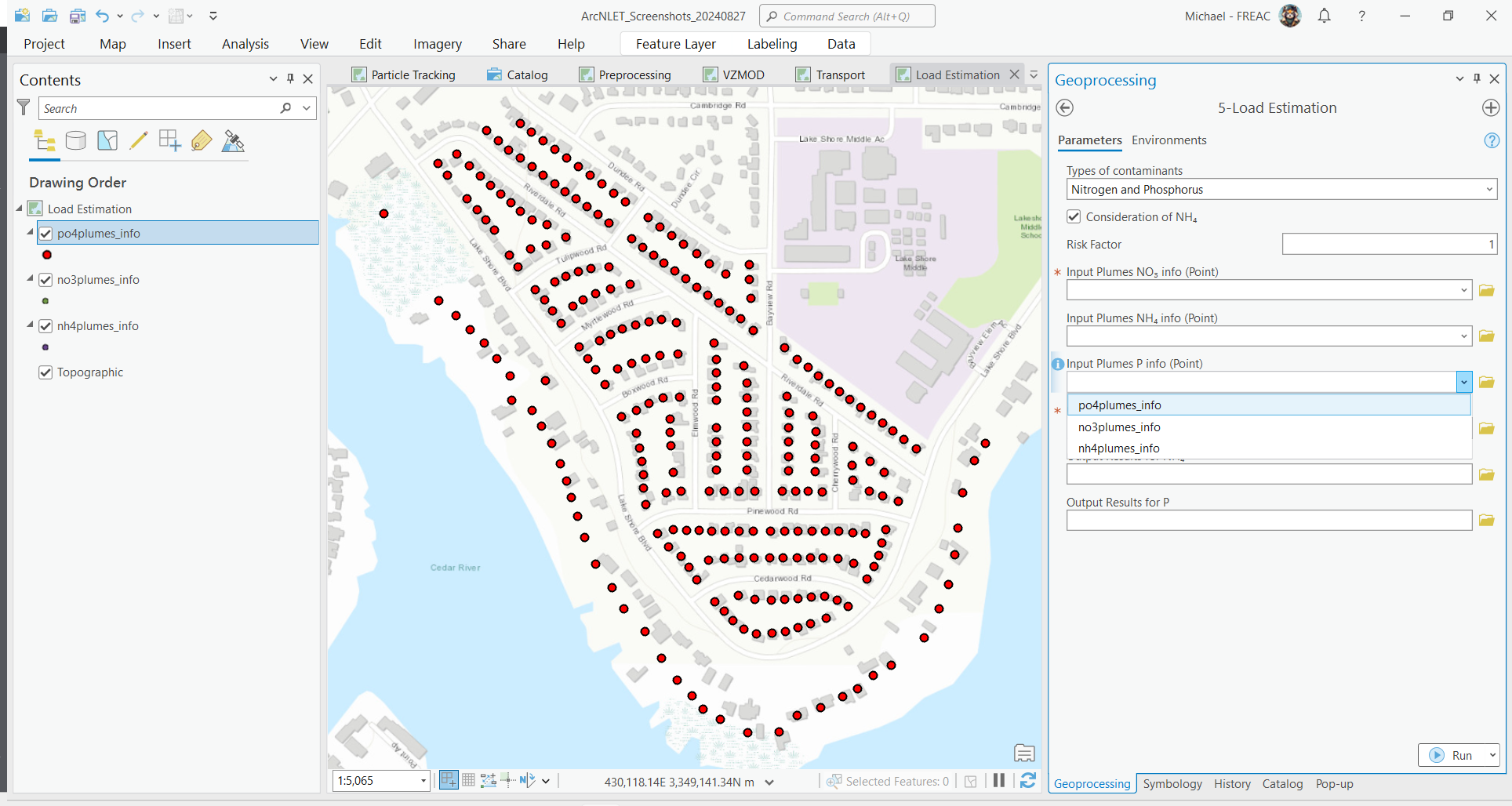Open the Analysis ribbon tab
Screen dimensions: 1512x806
point(245,44)
